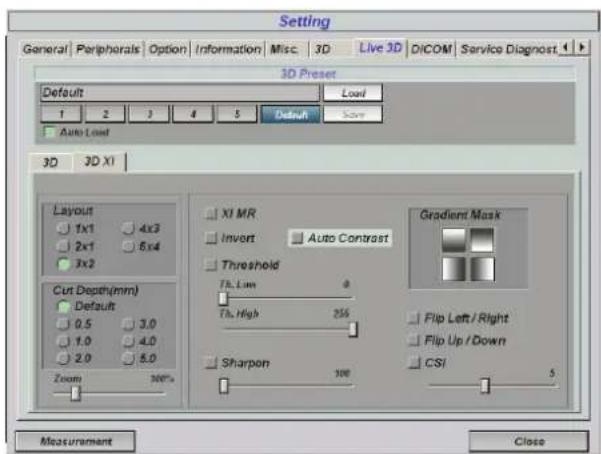Open the Option tab
Image resolution: width=601 pixels, height=454 pixels.
[x=167, y=49]
